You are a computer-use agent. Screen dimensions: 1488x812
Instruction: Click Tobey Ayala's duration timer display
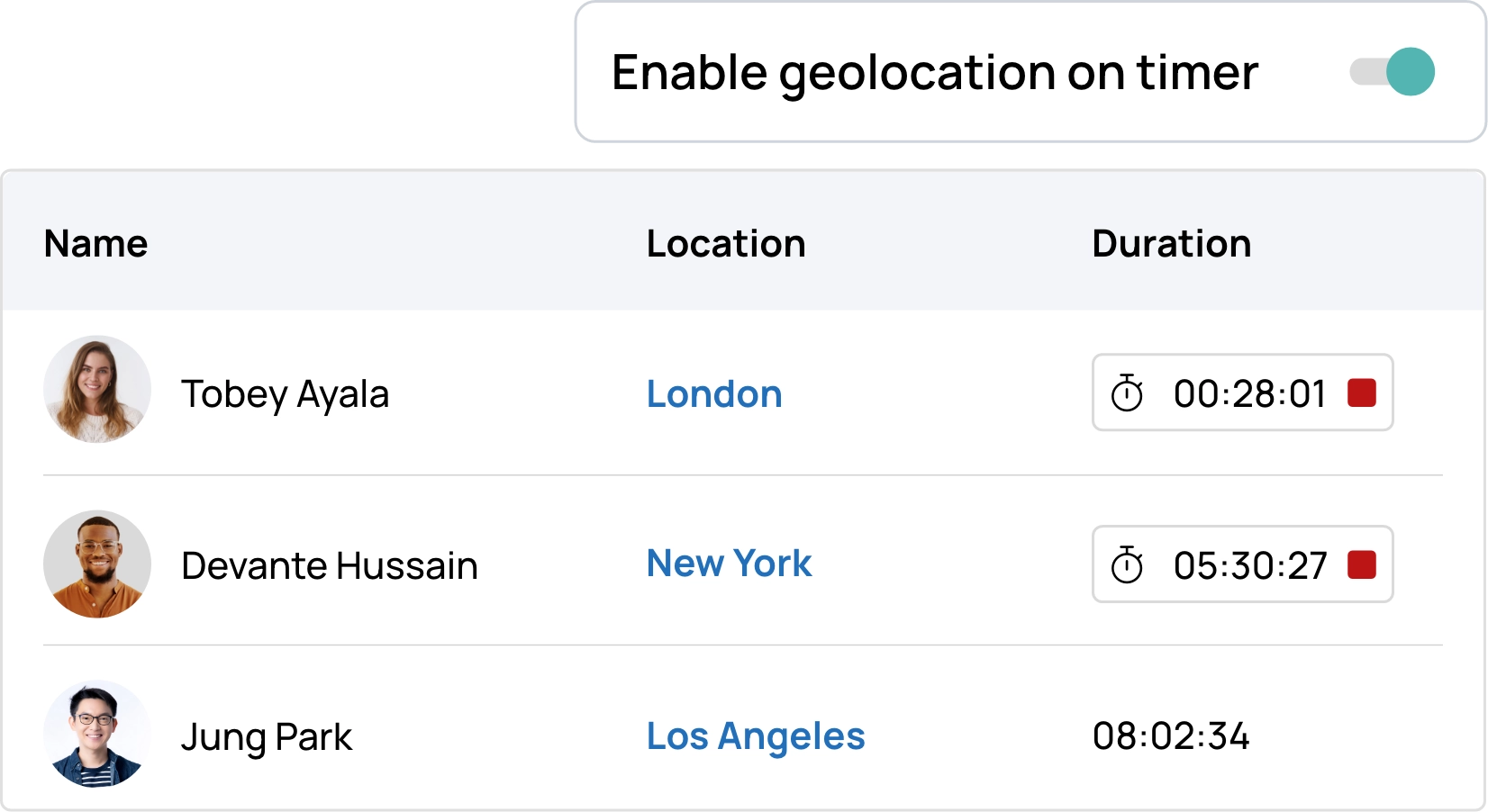1249,393
